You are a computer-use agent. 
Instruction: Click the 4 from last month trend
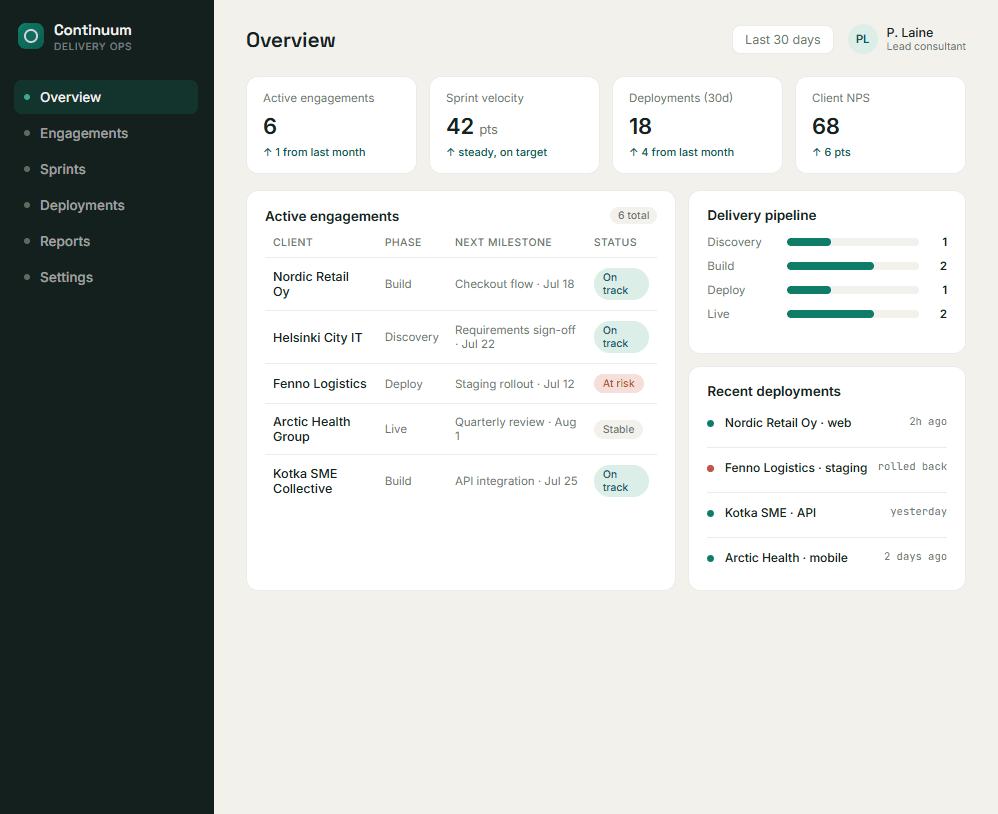[x=682, y=152]
